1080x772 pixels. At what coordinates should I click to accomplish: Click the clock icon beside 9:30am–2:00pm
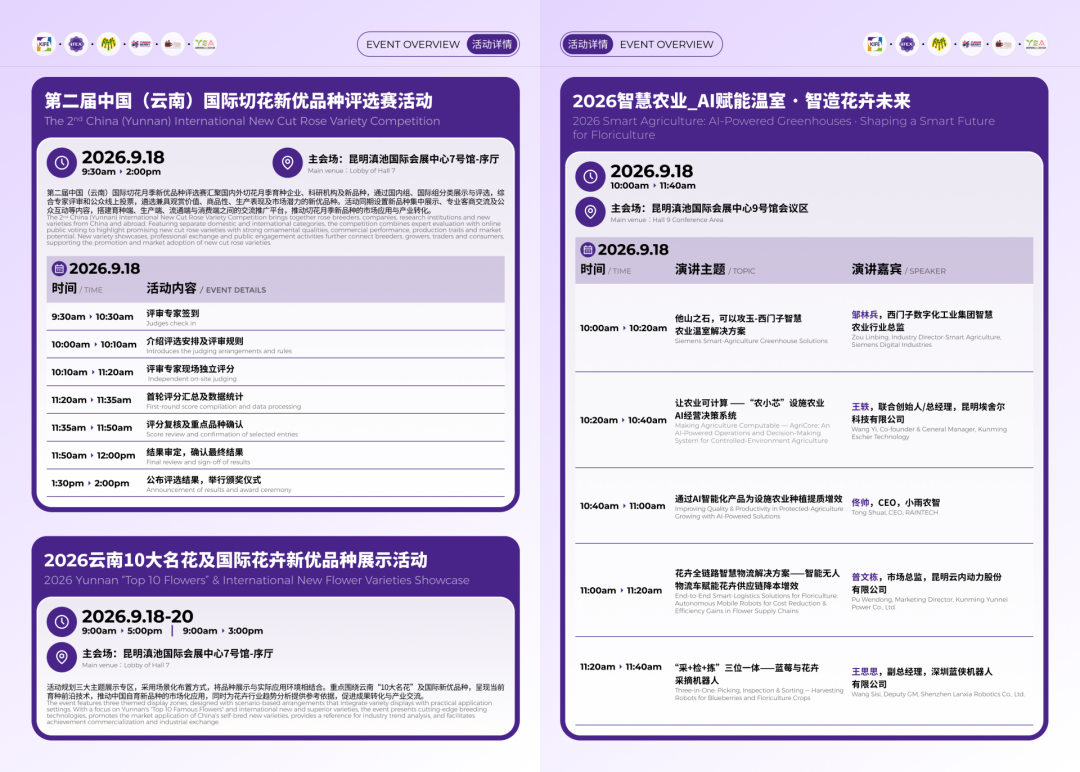point(61,163)
